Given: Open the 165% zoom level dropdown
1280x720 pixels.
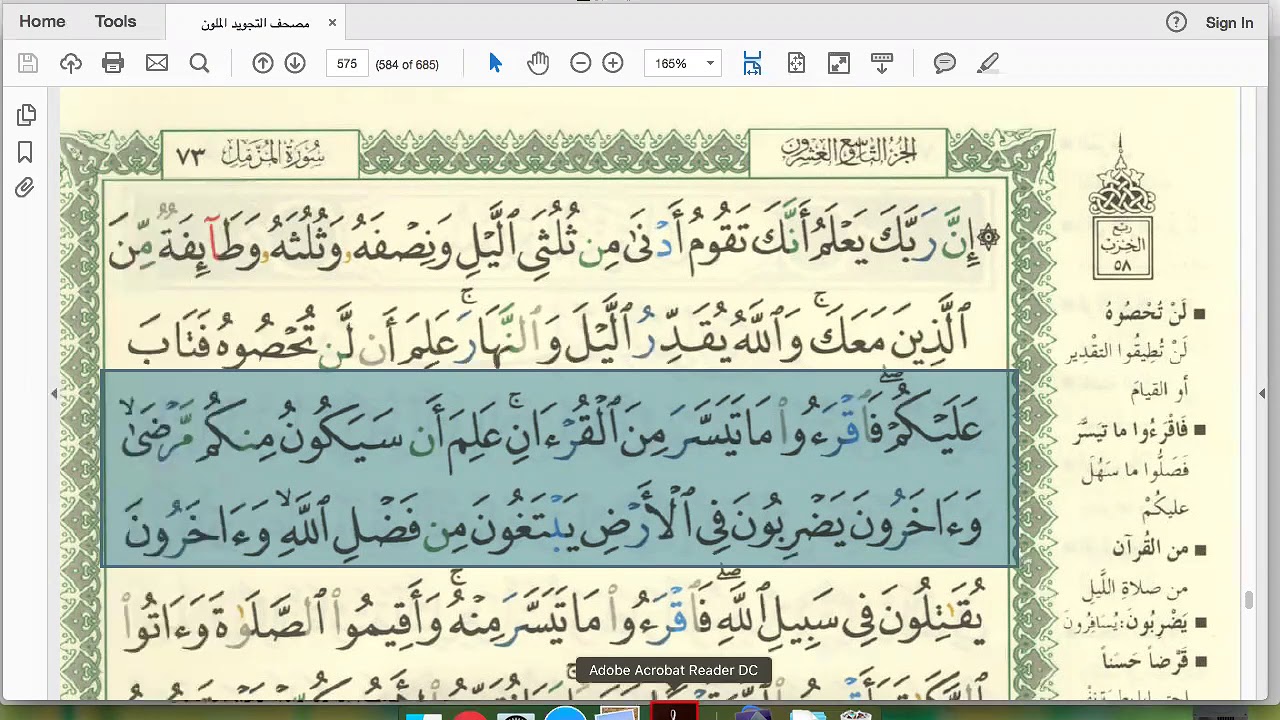Looking at the screenshot, I should click(684, 64).
